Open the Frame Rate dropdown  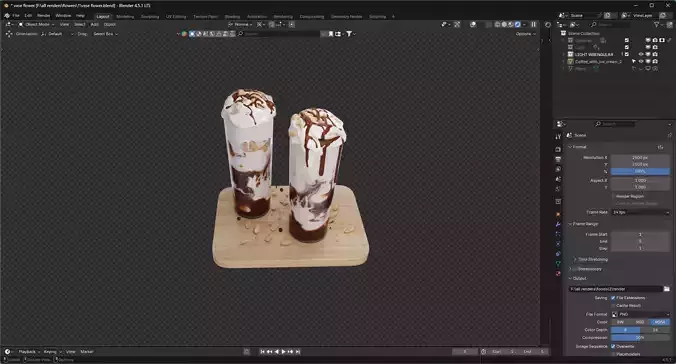[641, 212]
